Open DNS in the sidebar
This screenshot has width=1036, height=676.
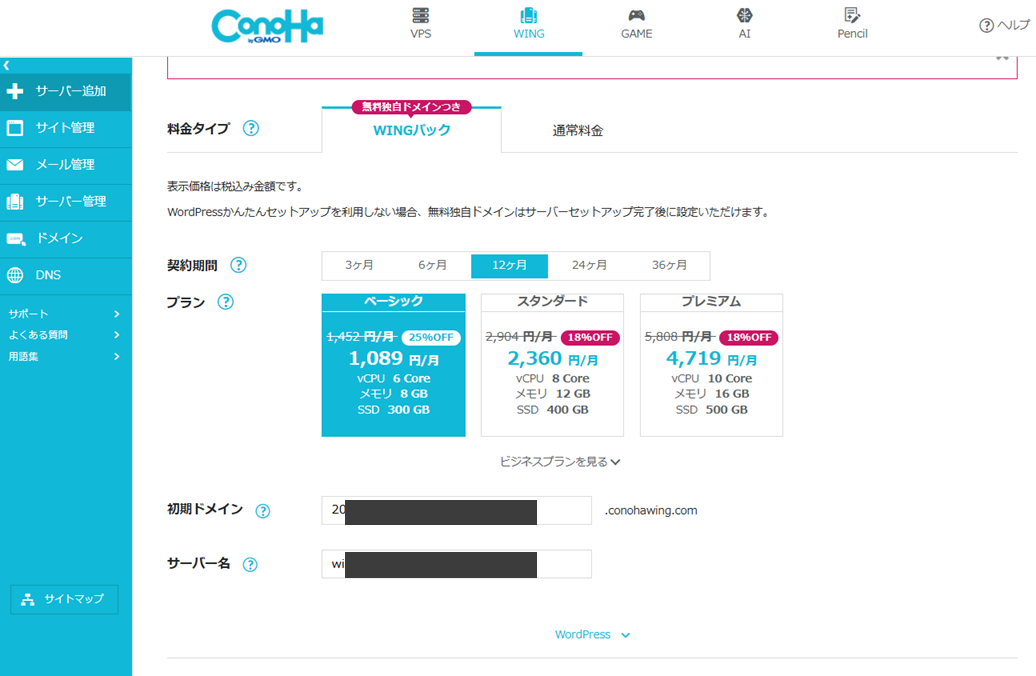pyautogui.click(x=66, y=276)
